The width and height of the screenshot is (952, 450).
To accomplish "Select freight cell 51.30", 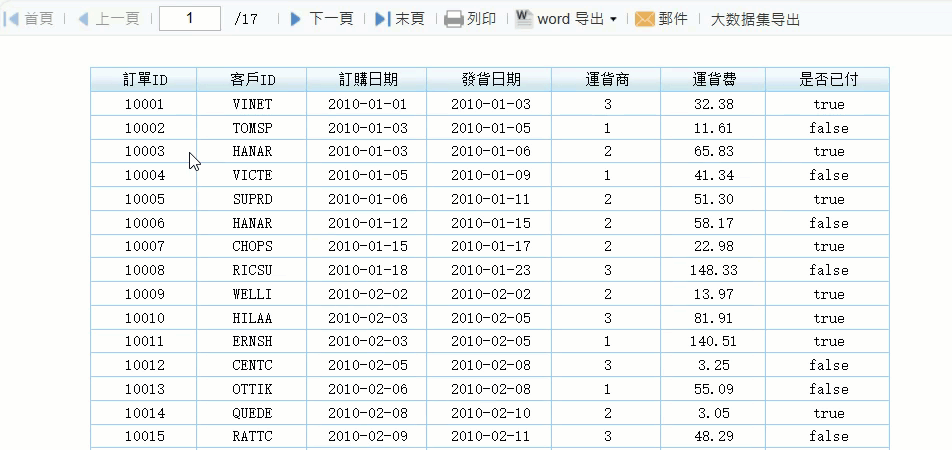I will [x=713, y=199].
